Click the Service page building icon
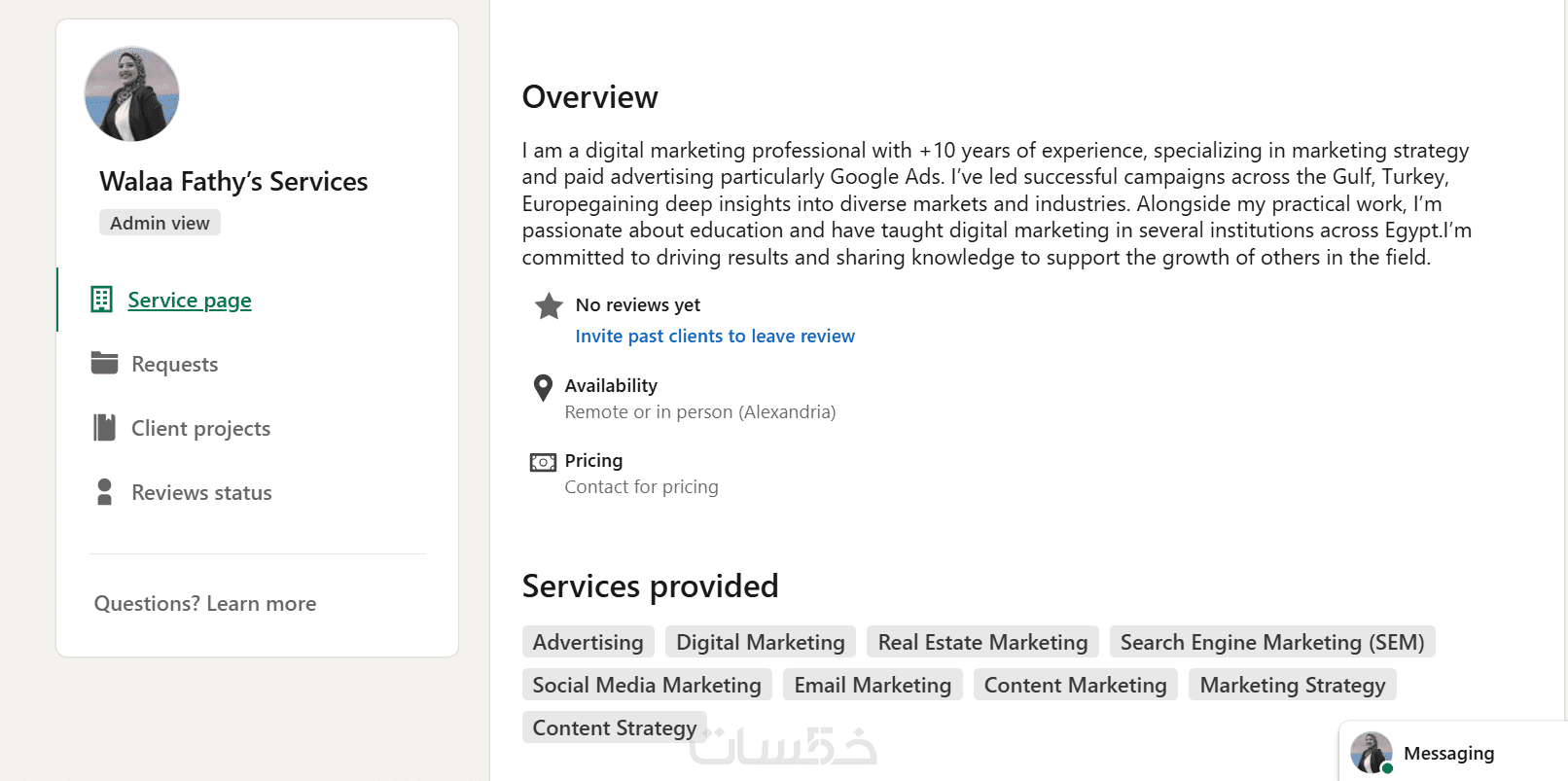 click(101, 300)
